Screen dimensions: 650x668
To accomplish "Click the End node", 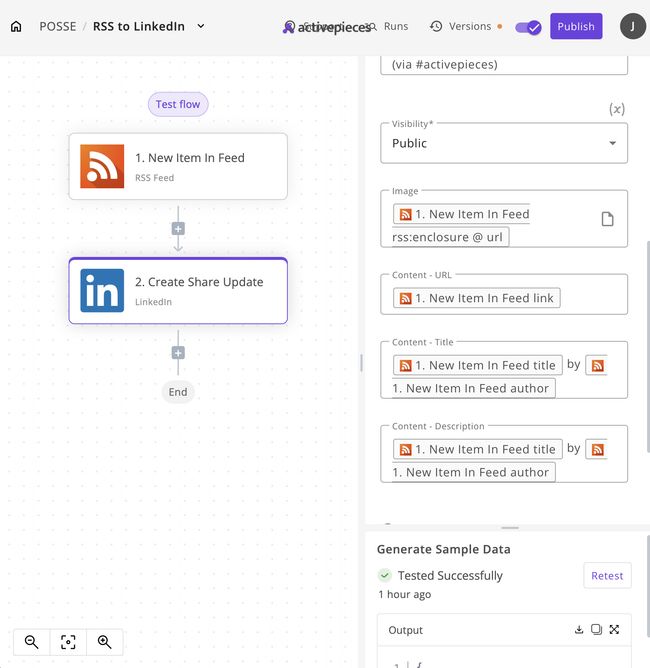I will (178, 392).
